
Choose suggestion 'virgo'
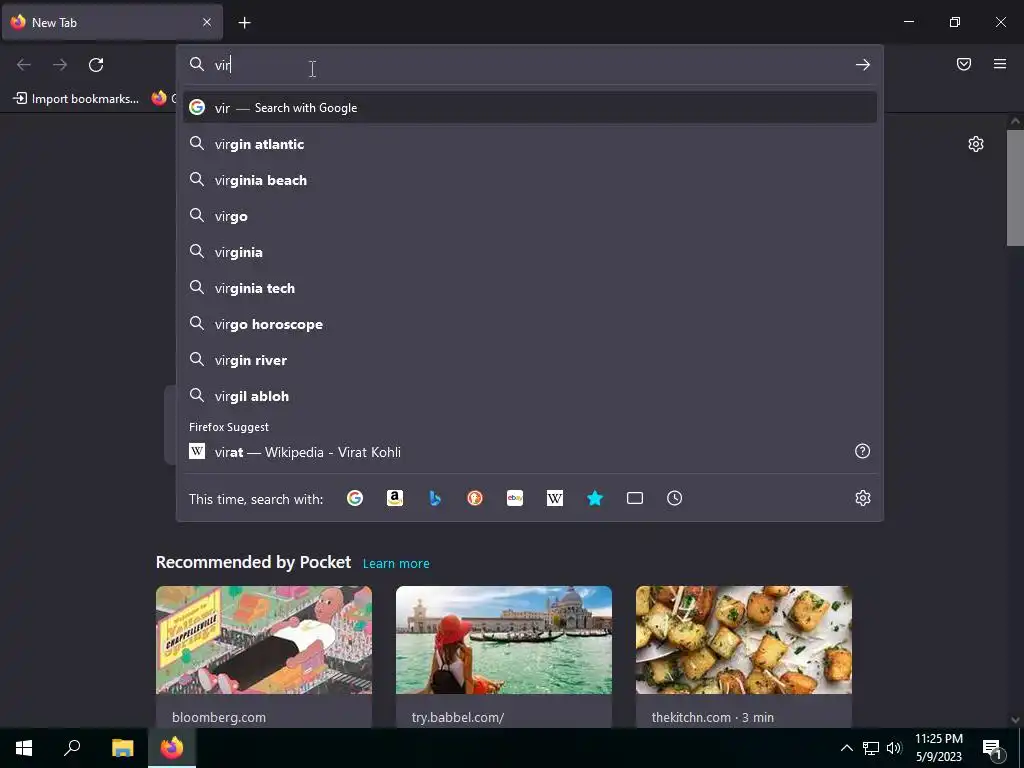[x=530, y=216]
